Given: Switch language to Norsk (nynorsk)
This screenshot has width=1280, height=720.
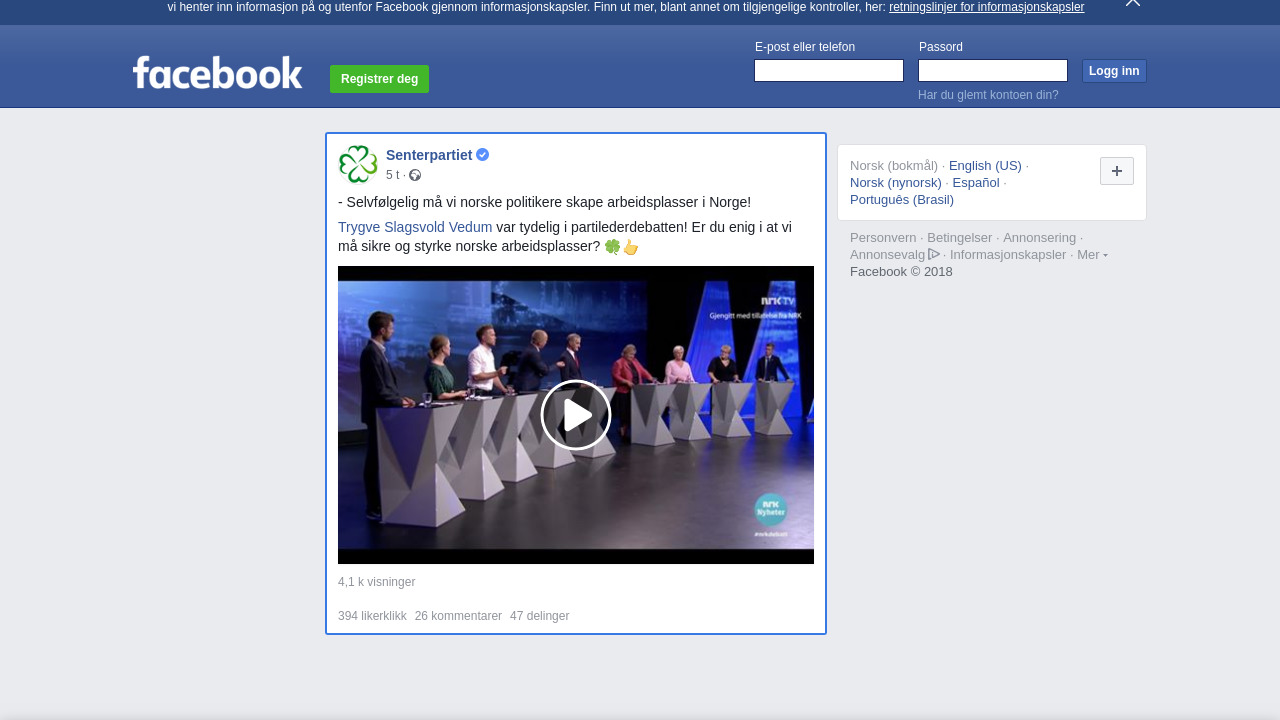Looking at the screenshot, I should coord(896,183).
